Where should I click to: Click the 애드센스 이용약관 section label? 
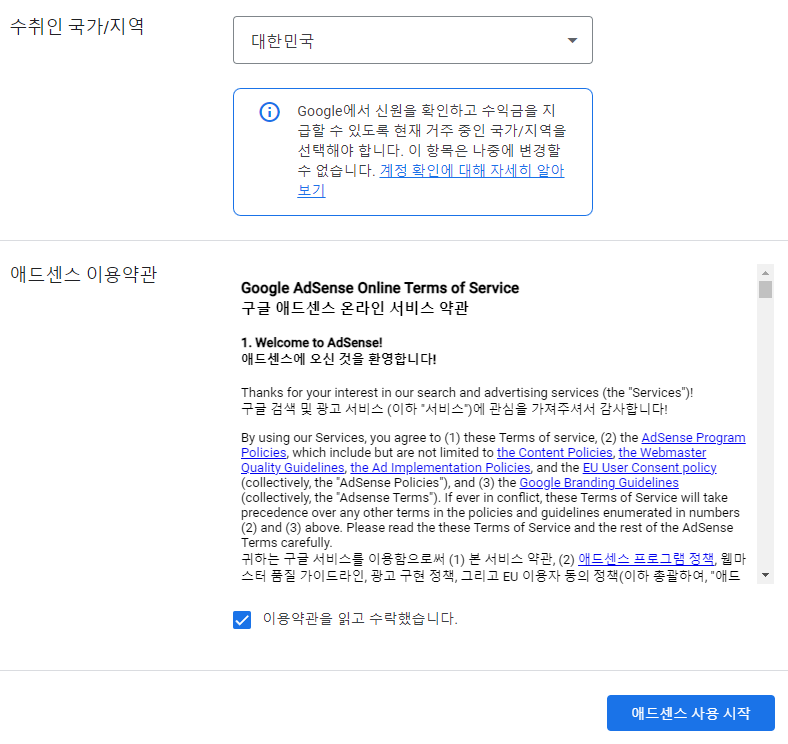(x=83, y=274)
